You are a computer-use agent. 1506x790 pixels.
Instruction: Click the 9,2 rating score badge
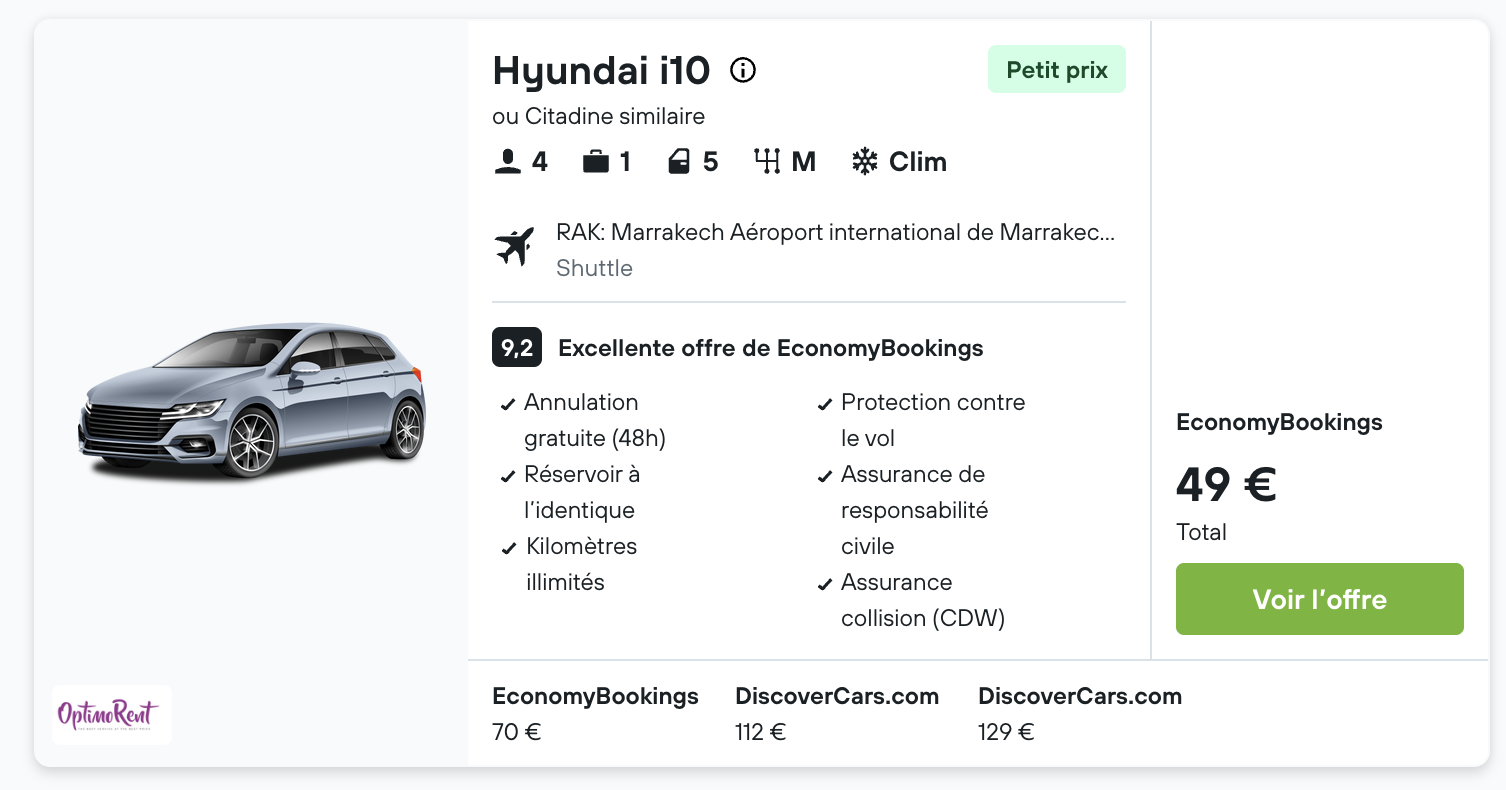click(x=516, y=348)
